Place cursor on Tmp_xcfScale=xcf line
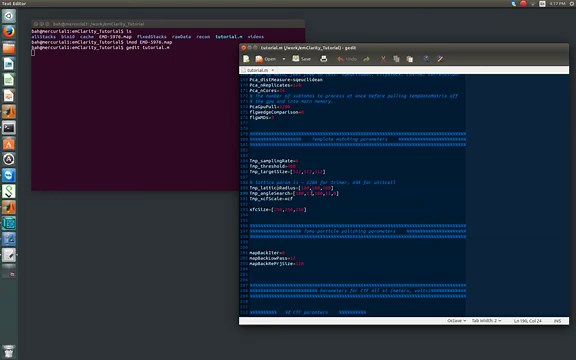The height and width of the screenshot is (360, 576). (x=271, y=199)
